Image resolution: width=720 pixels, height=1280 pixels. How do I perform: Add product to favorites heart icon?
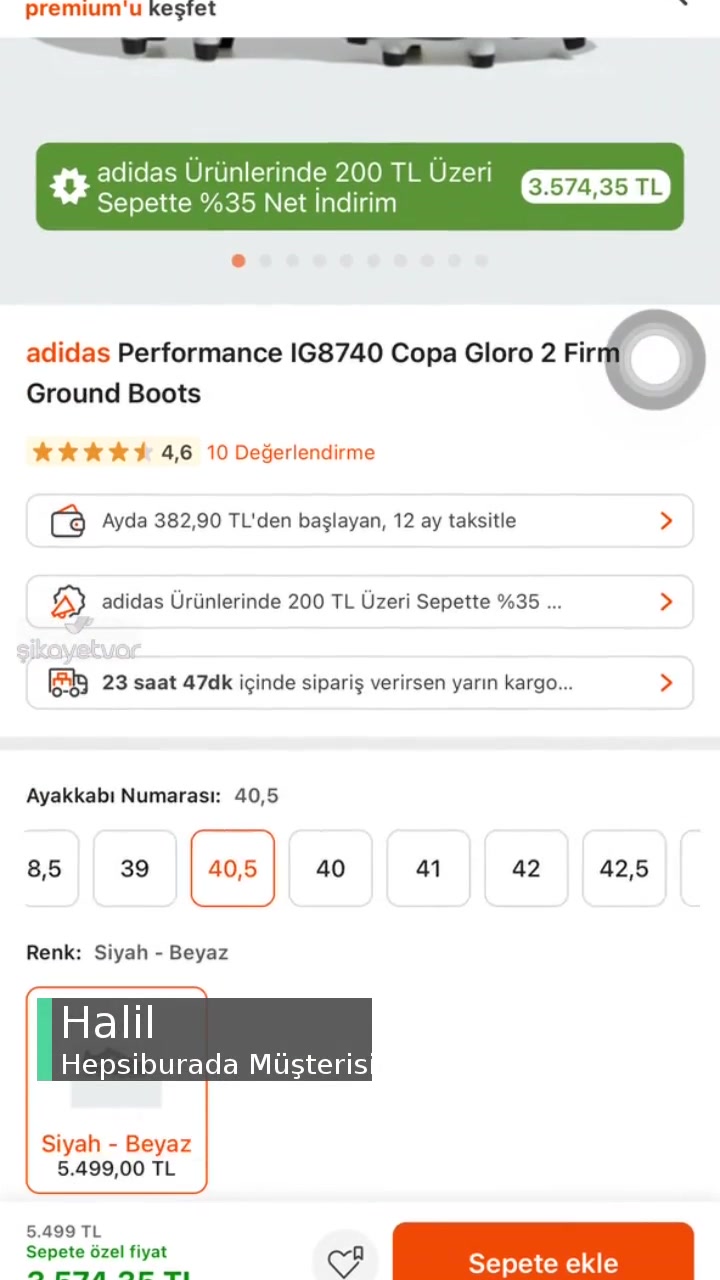345,1262
